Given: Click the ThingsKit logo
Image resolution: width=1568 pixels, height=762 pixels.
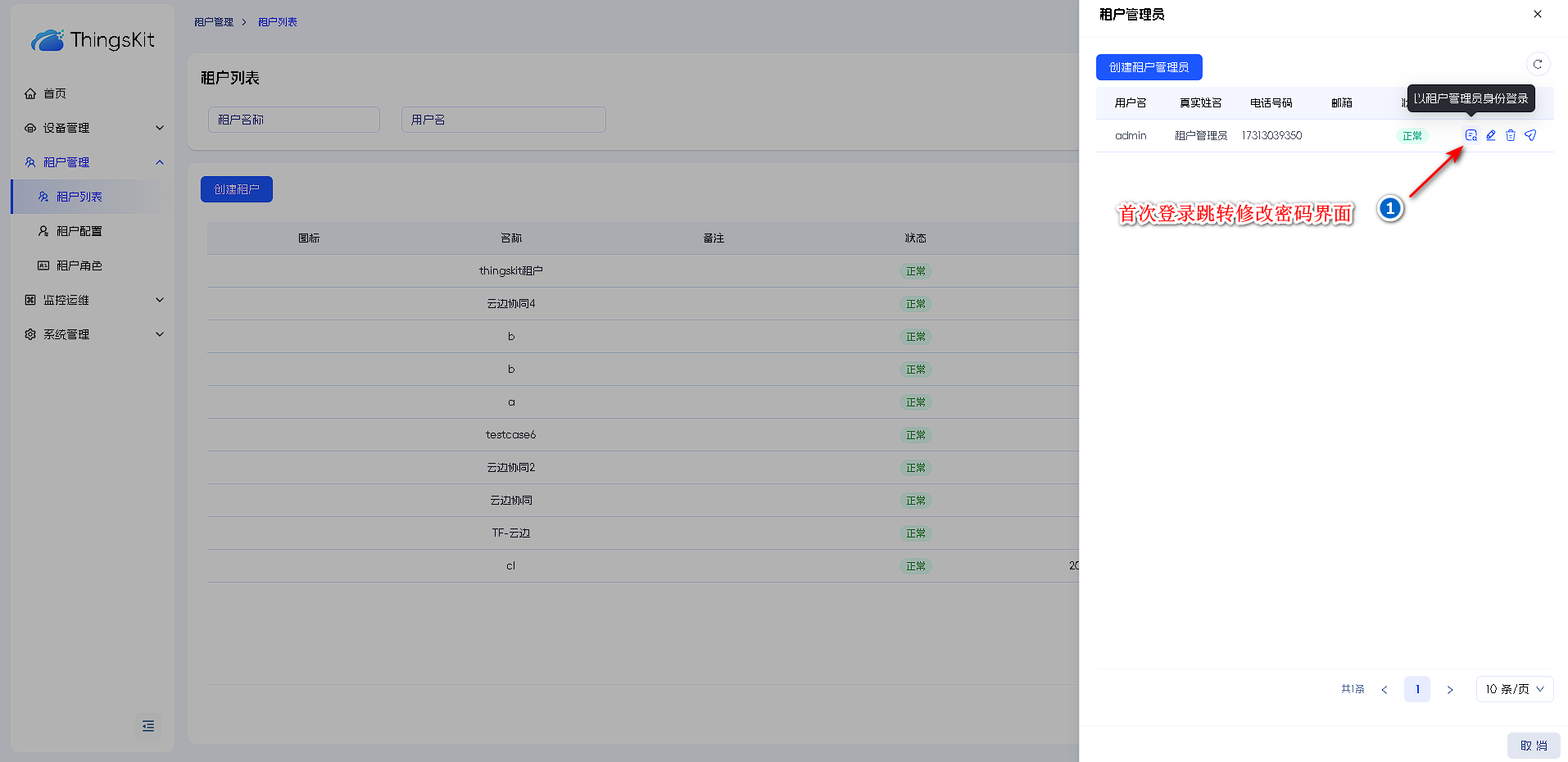Looking at the screenshot, I should 93,40.
